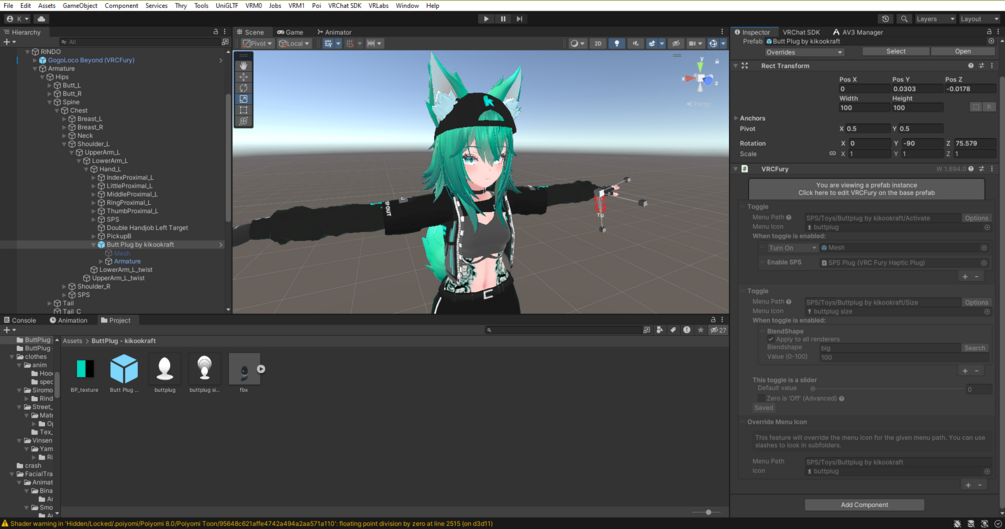Adjust the Project icon size slider

pos(708,512)
